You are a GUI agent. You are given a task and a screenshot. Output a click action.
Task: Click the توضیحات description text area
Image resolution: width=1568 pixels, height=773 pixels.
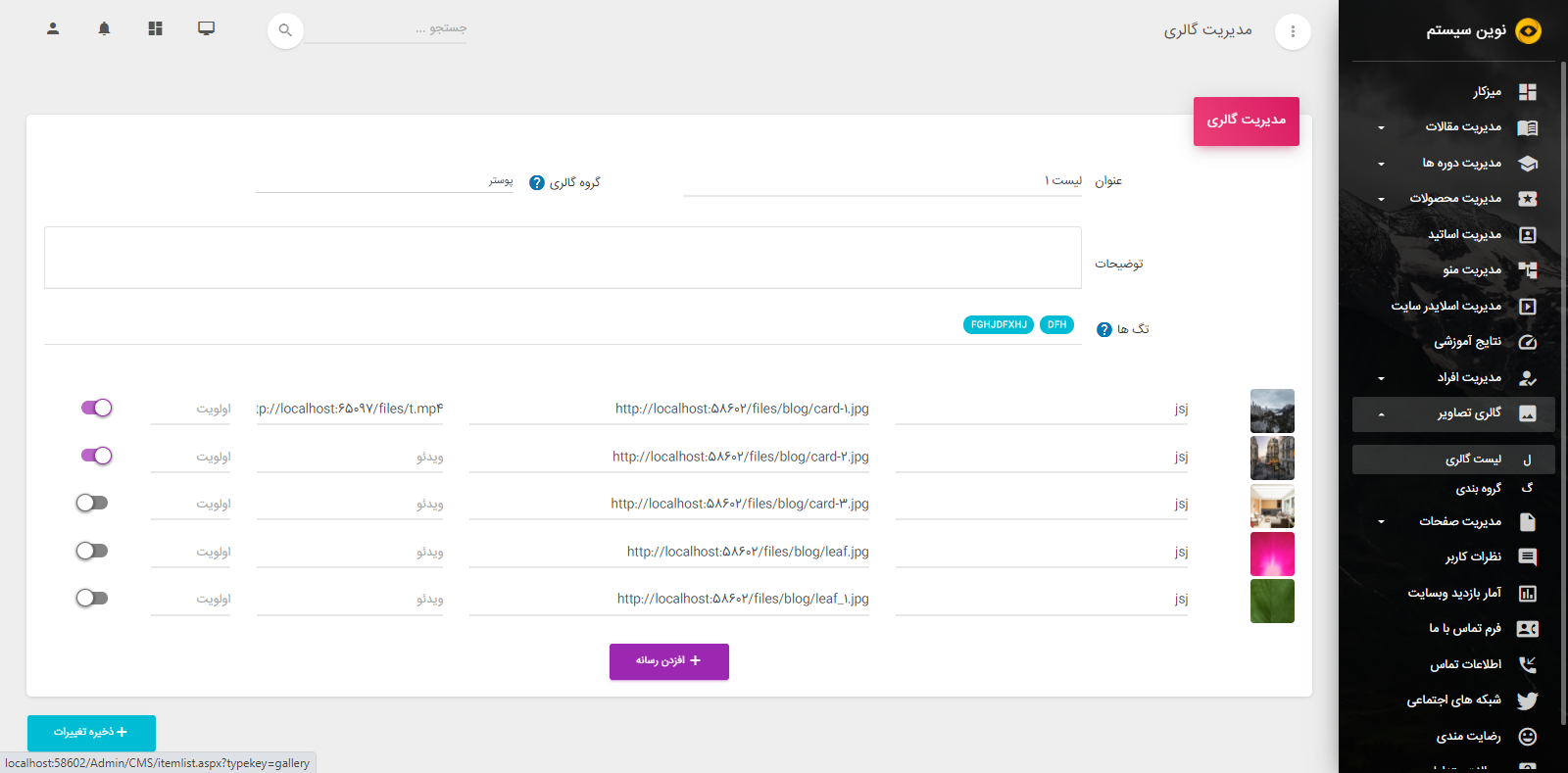point(563,258)
